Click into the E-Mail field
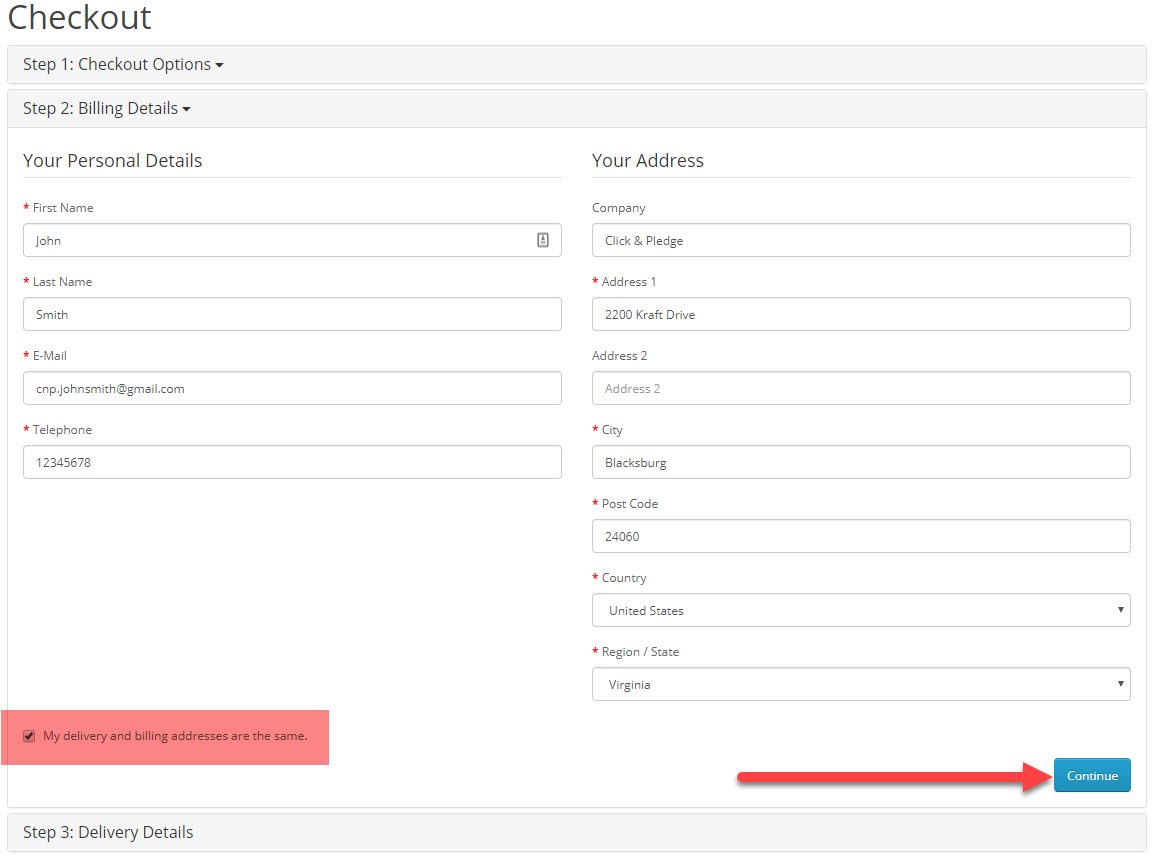The width and height of the screenshot is (1152, 857). tap(292, 388)
